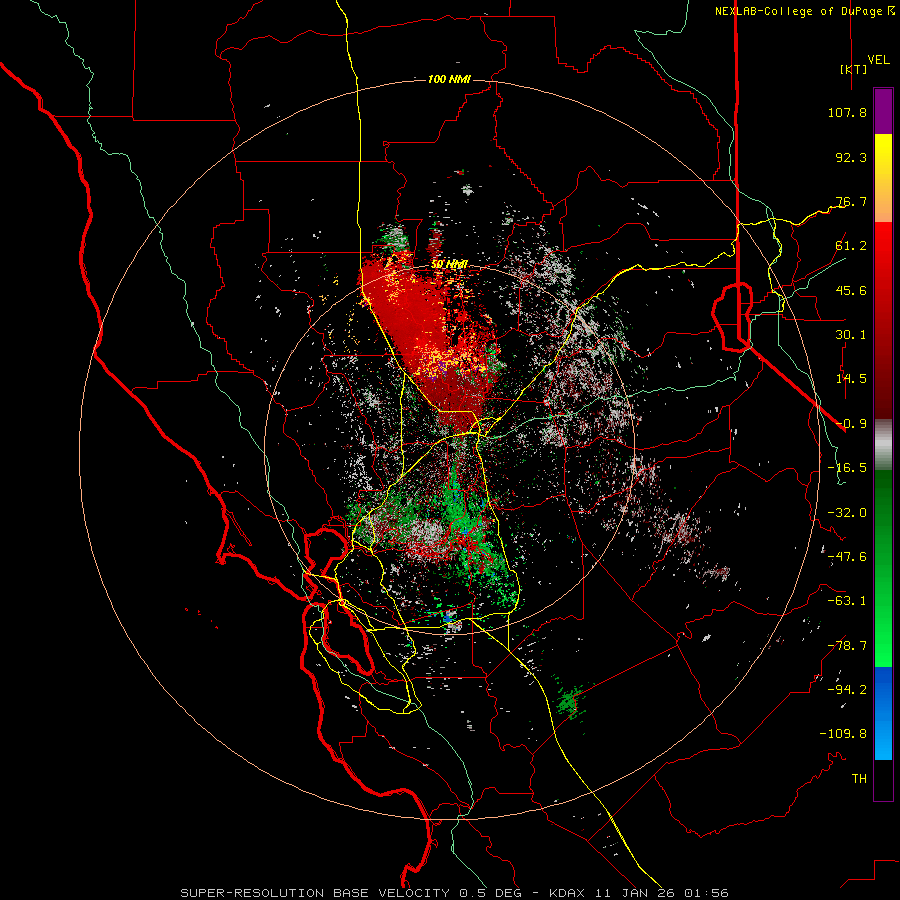Click the gray near-zero segment of color bar

[883, 445]
